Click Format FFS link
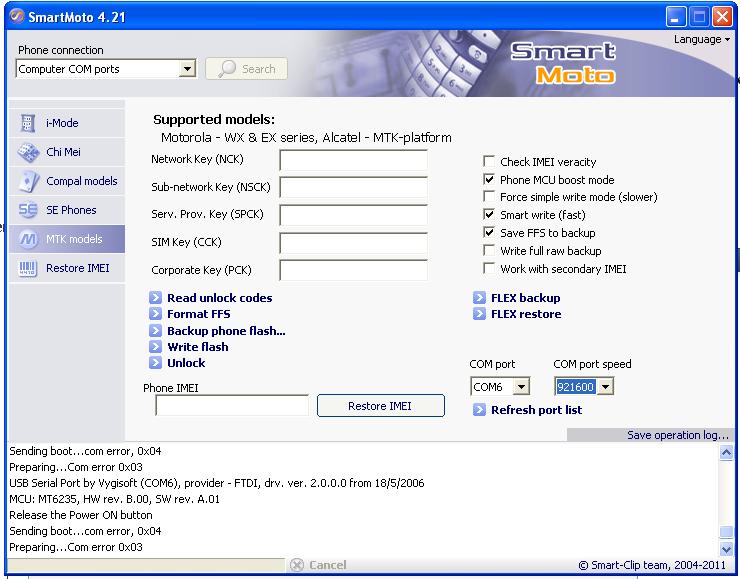The image size is (740, 579). click(199, 314)
